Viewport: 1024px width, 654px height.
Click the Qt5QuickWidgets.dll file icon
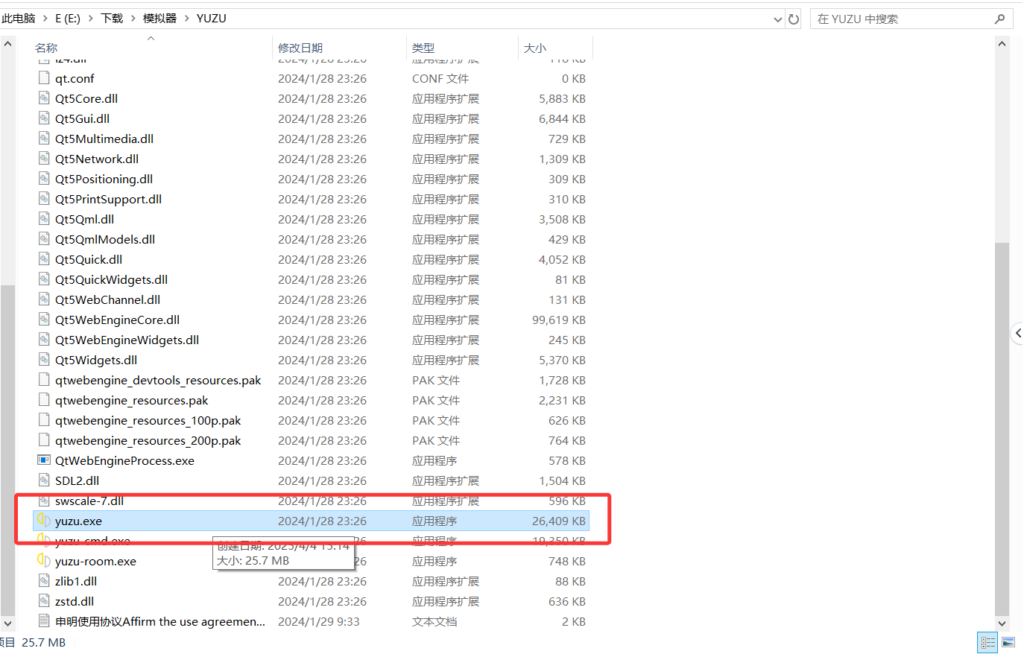click(44, 279)
